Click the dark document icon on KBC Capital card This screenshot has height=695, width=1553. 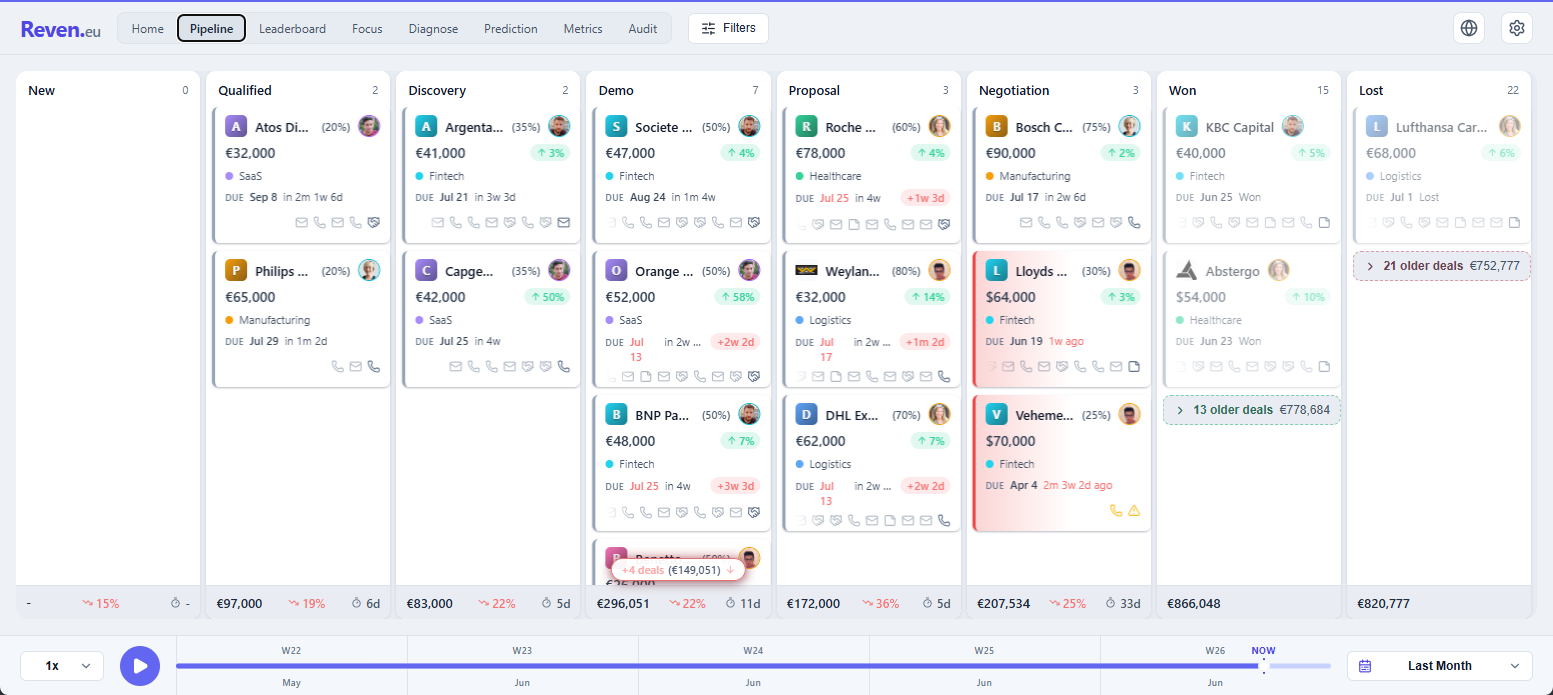(x=1324, y=223)
